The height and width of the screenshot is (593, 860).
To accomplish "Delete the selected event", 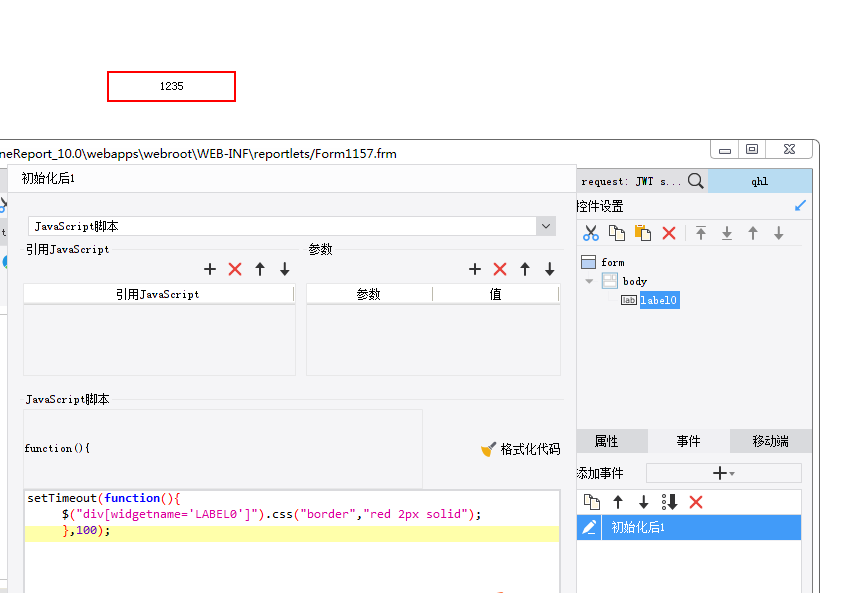I will [x=696, y=502].
